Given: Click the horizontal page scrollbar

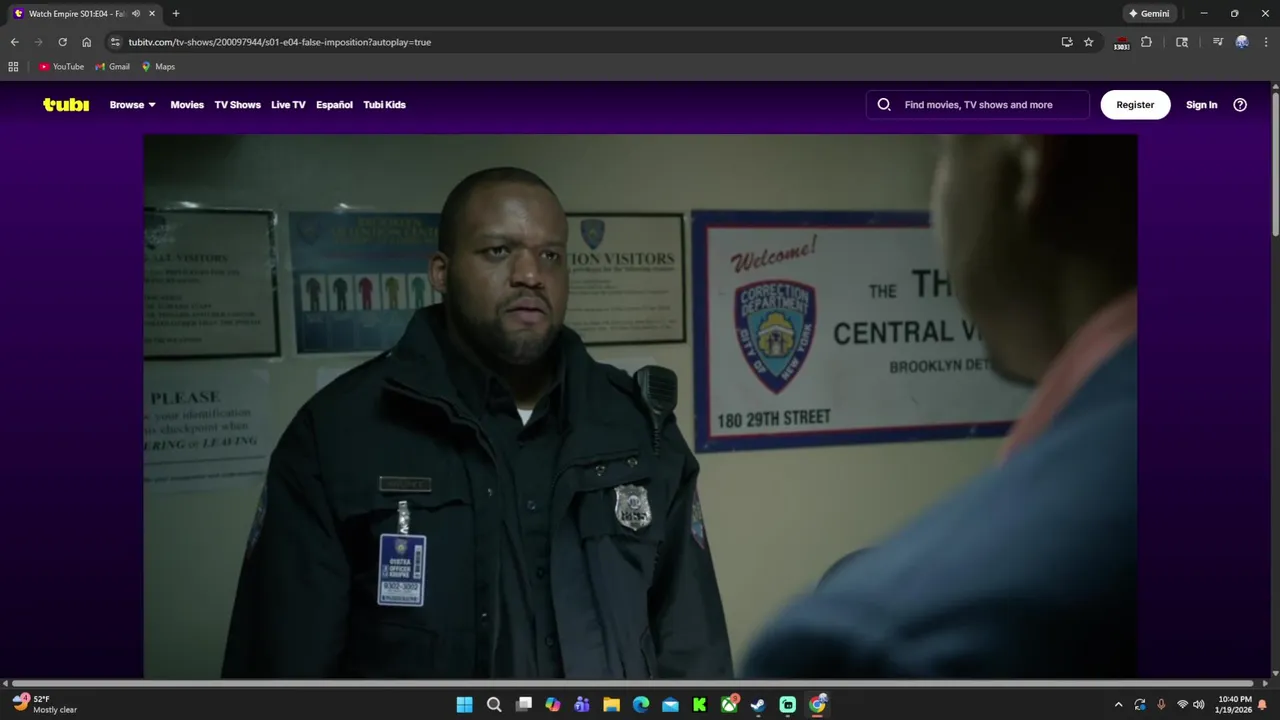Looking at the screenshot, I should pos(634,684).
